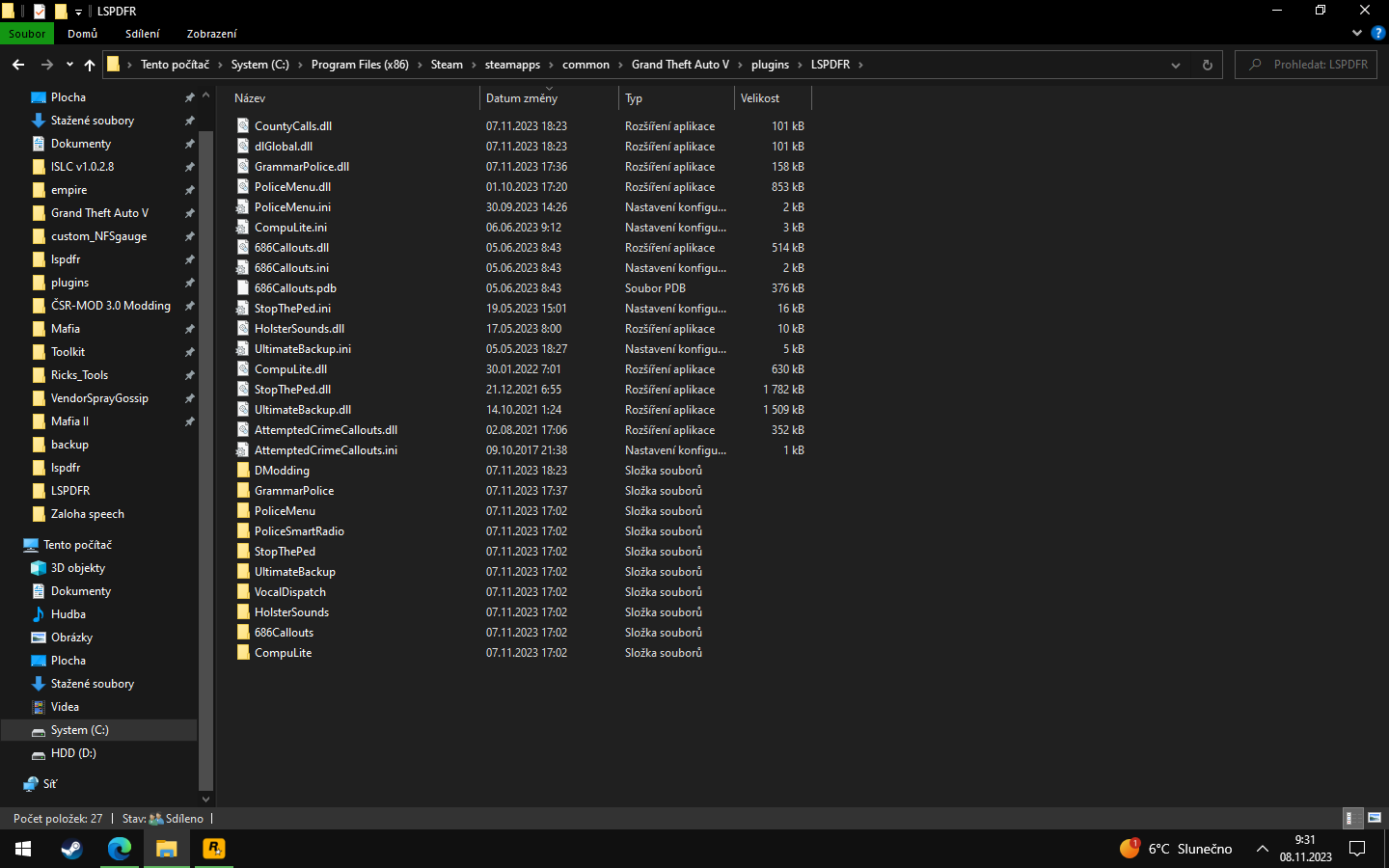The image size is (1389, 868).
Task: Select Tento počítač in the navigation pane
Action: [77, 545]
